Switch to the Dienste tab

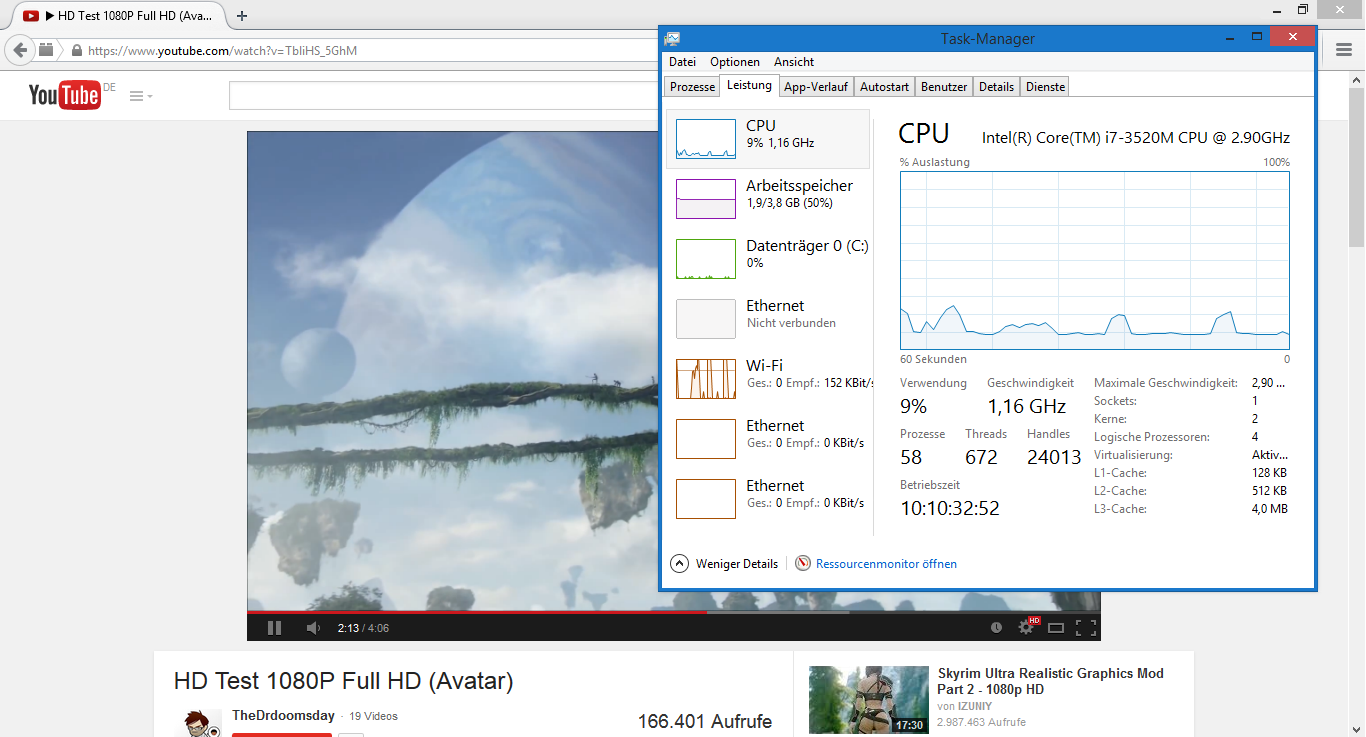(x=1046, y=87)
